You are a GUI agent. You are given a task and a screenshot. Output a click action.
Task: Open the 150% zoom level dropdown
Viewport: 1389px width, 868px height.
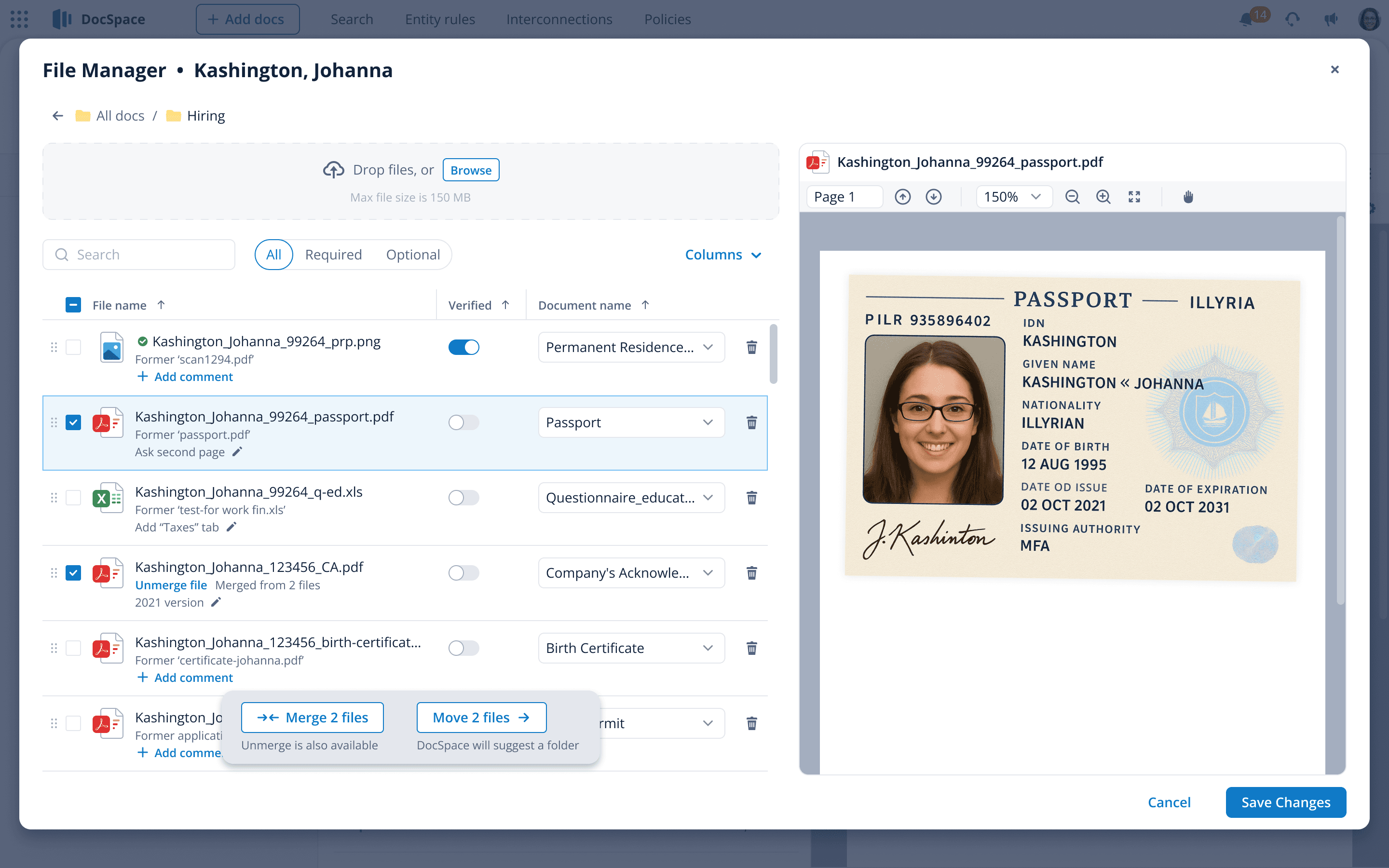pyautogui.click(x=1013, y=197)
